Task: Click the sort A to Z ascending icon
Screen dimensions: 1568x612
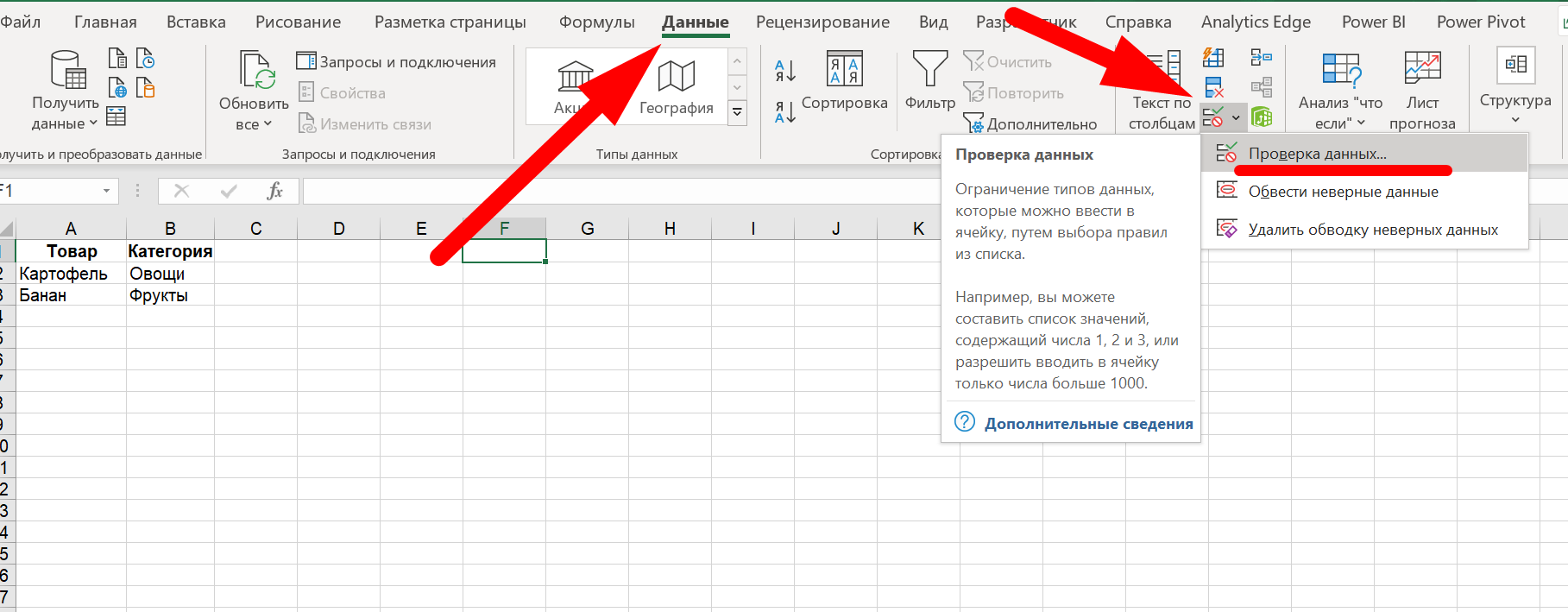Action: (784, 71)
